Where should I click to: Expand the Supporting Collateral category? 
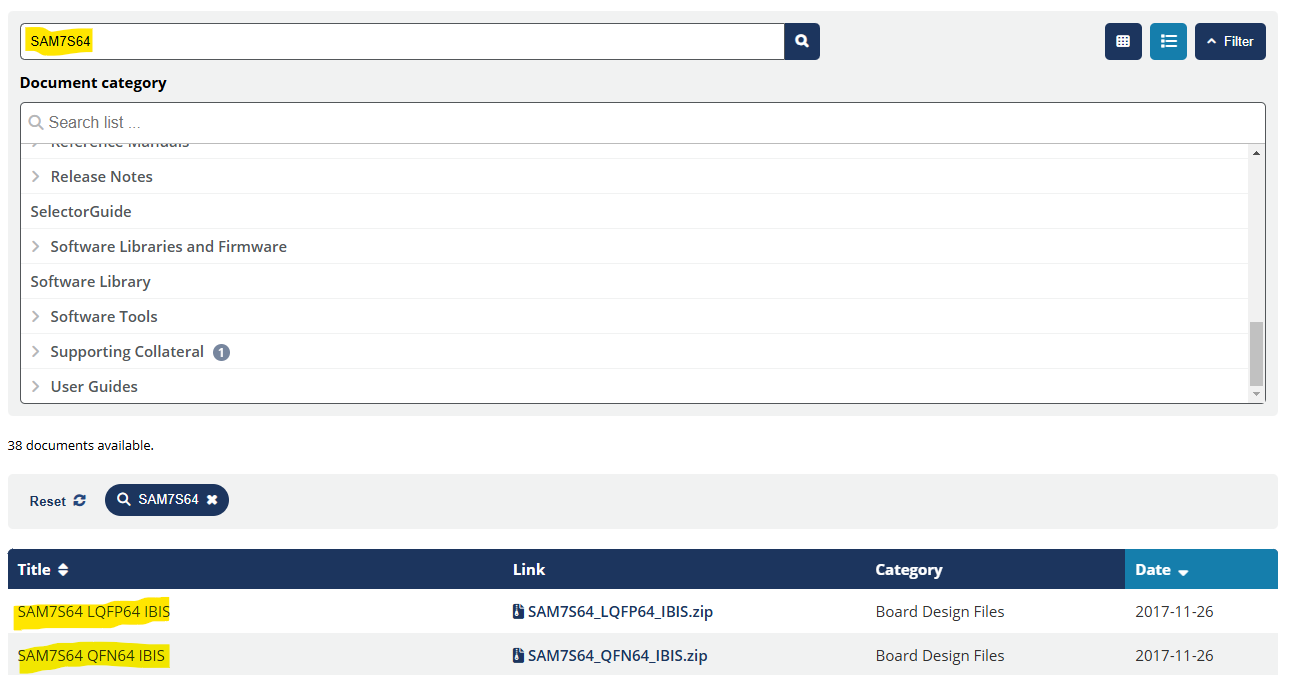pos(36,352)
